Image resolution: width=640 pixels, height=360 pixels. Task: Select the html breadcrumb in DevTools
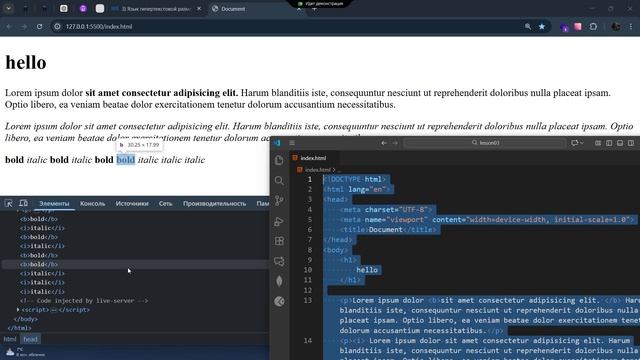pyautogui.click(x=10, y=339)
